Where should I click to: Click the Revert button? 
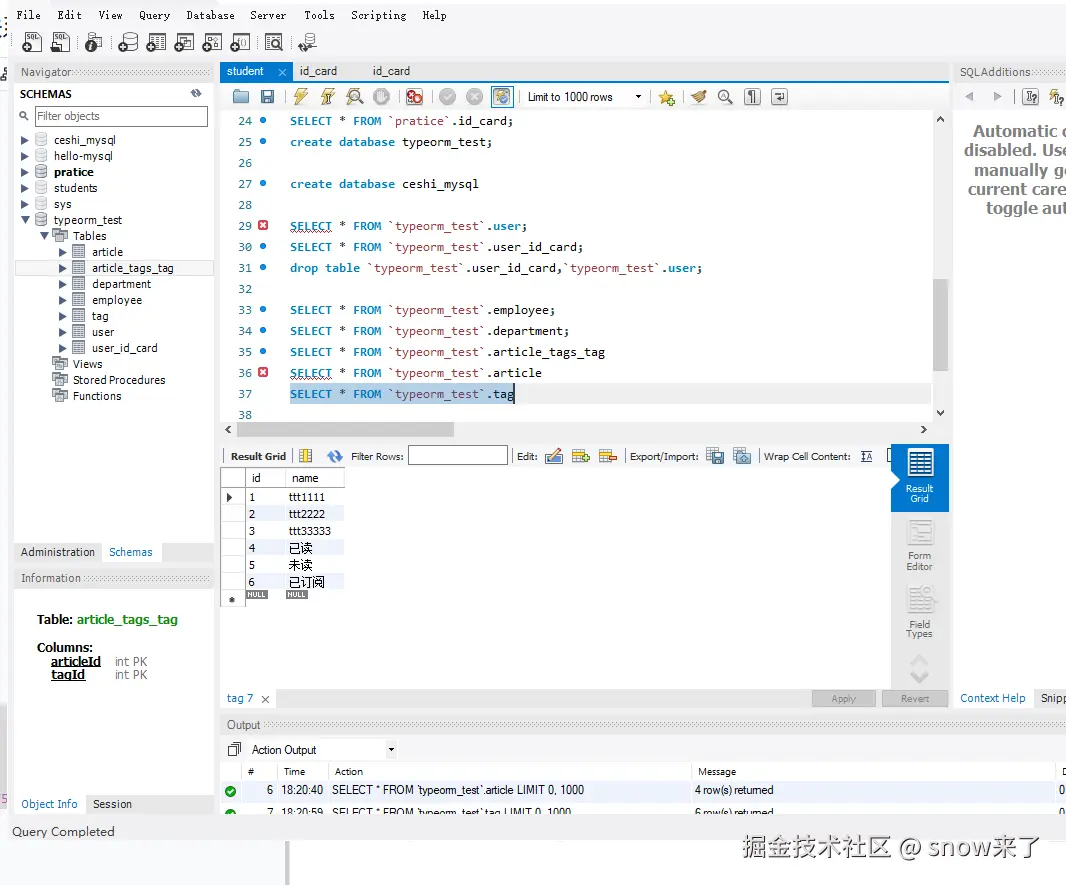tap(915, 699)
